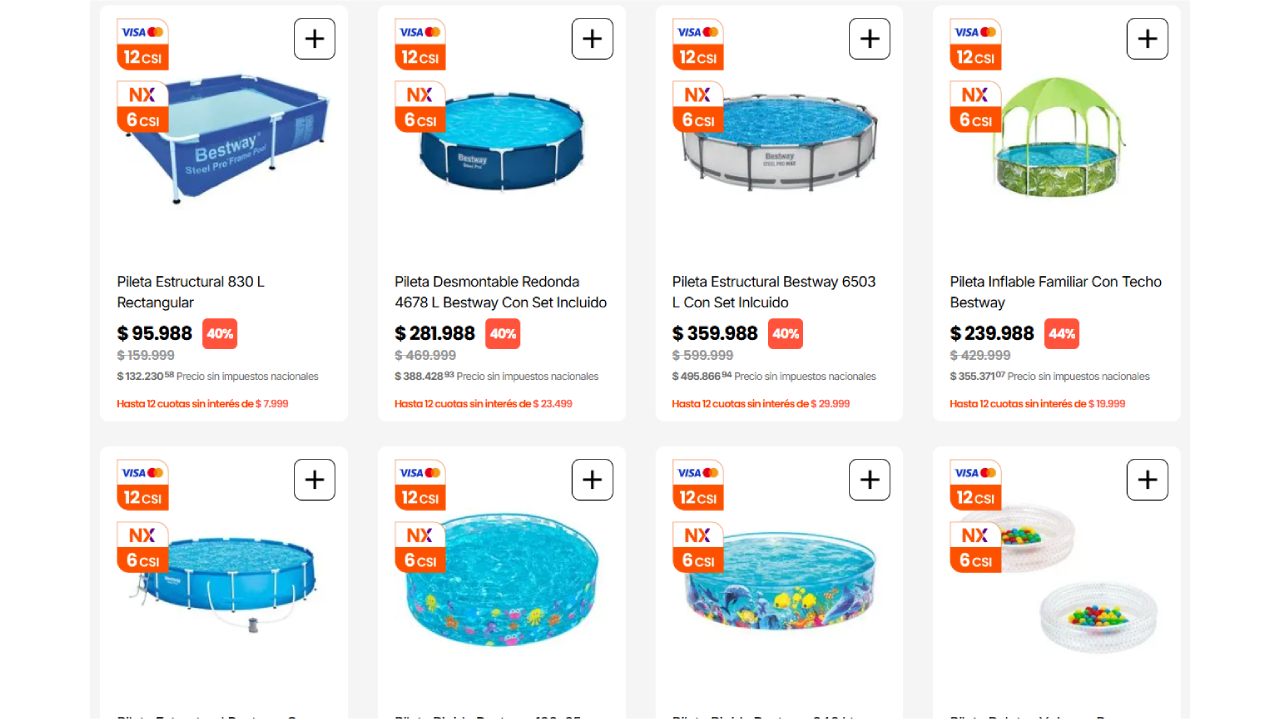Click the VISA 12 CSI badge on Pileta Estructural 830 L

[x=142, y=44]
